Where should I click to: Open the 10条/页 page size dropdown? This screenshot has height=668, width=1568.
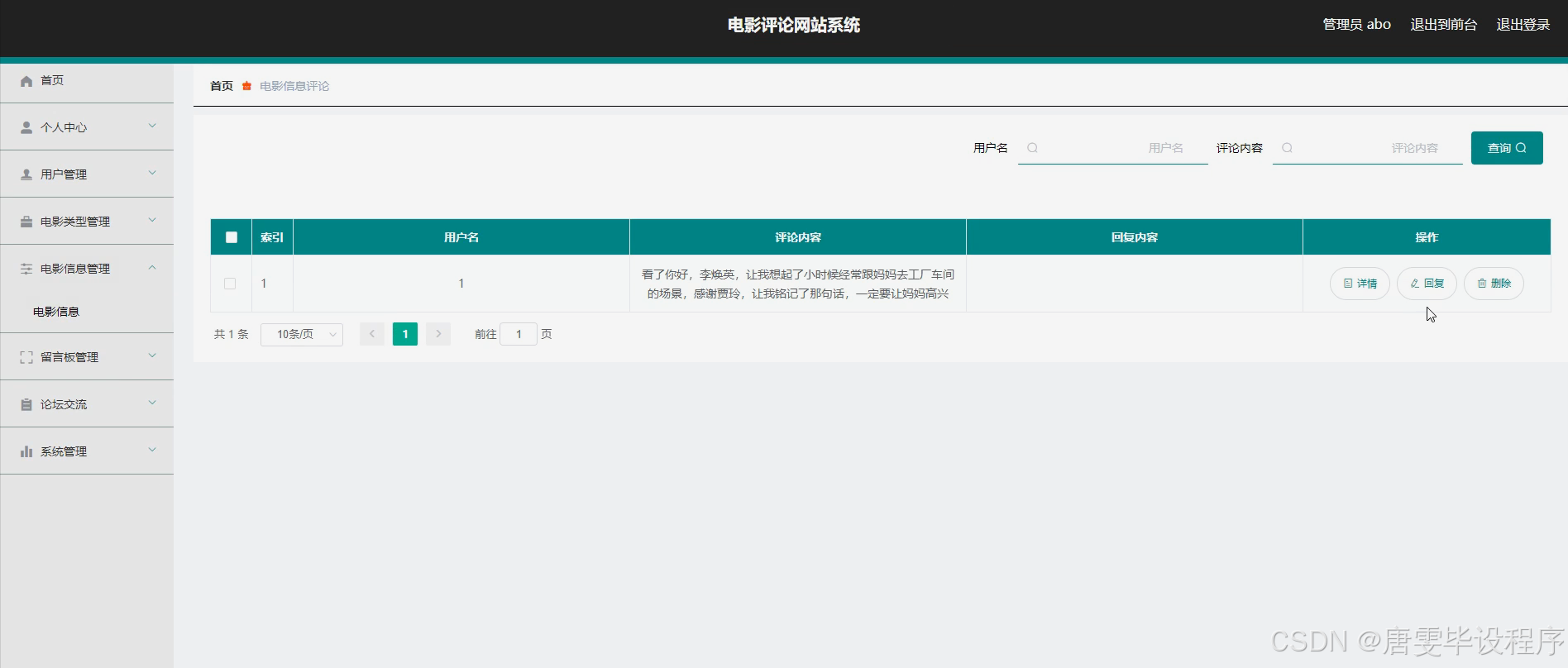pos(302,334)
